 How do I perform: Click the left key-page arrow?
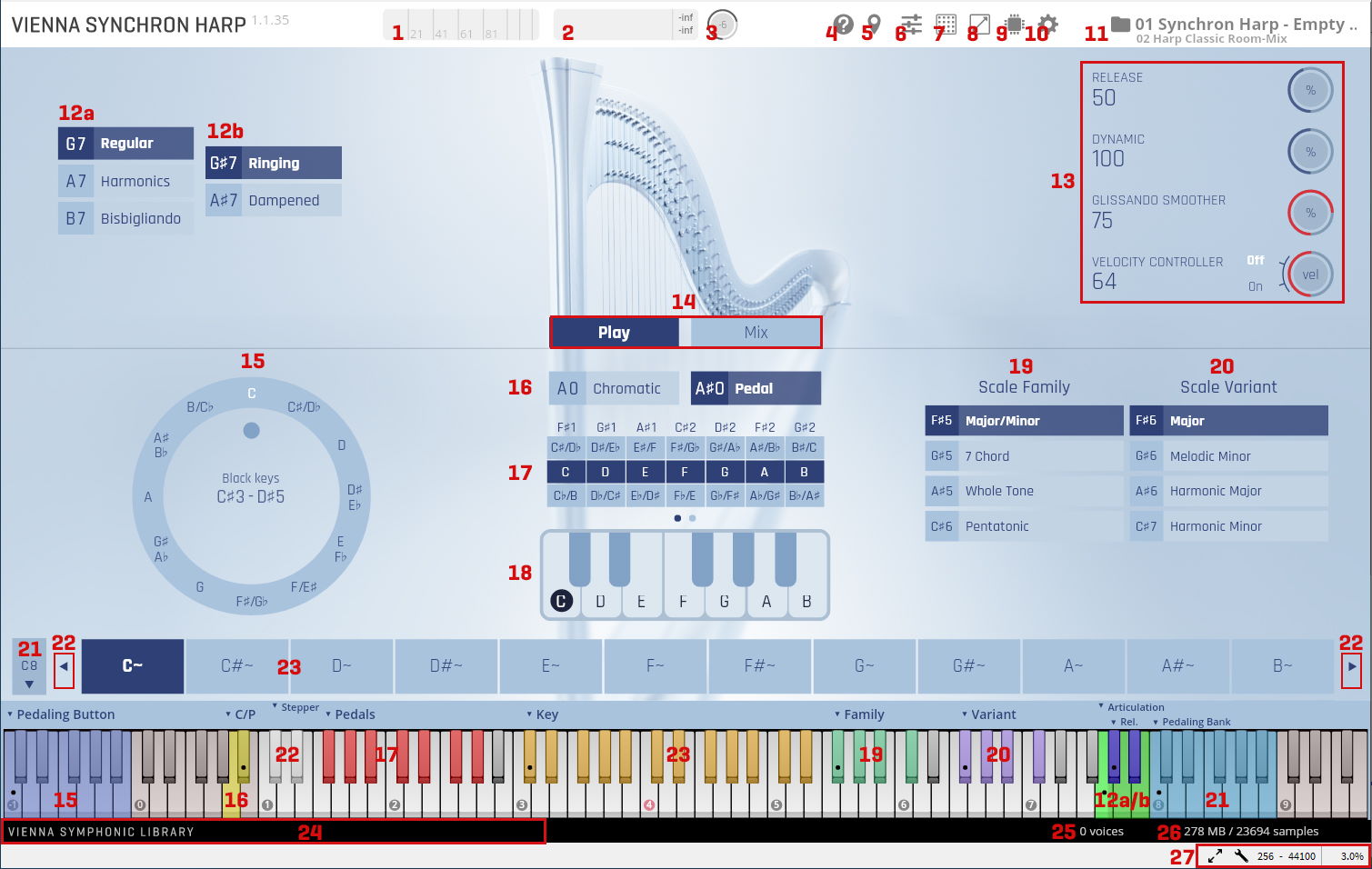point(64,666)
